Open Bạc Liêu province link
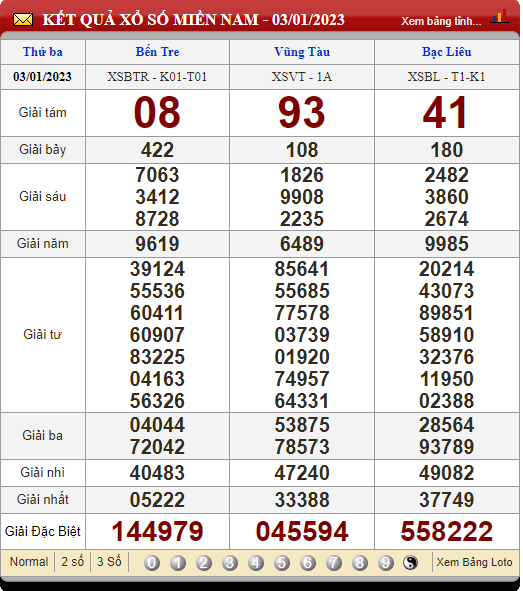 pos(447,52)
